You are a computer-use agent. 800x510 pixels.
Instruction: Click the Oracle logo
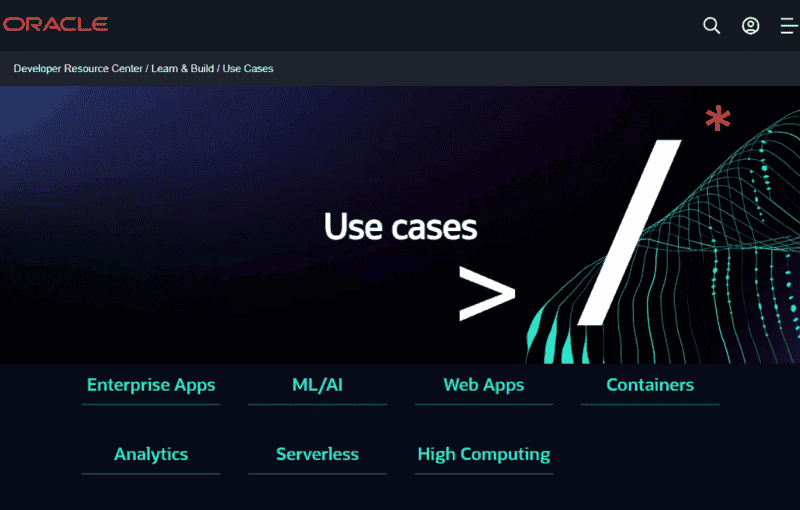55,25
